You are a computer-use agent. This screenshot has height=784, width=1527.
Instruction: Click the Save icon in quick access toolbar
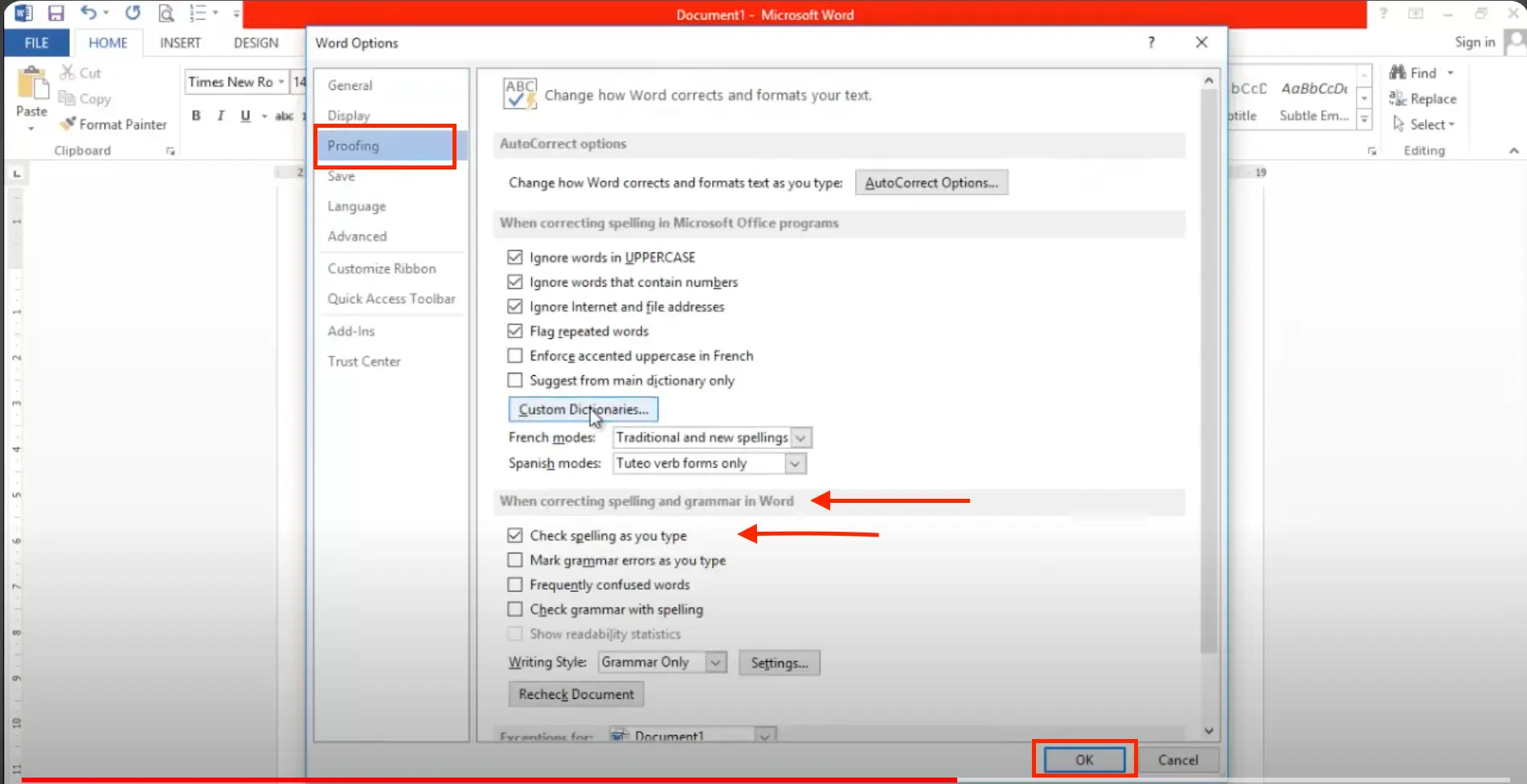coord(55,13)
